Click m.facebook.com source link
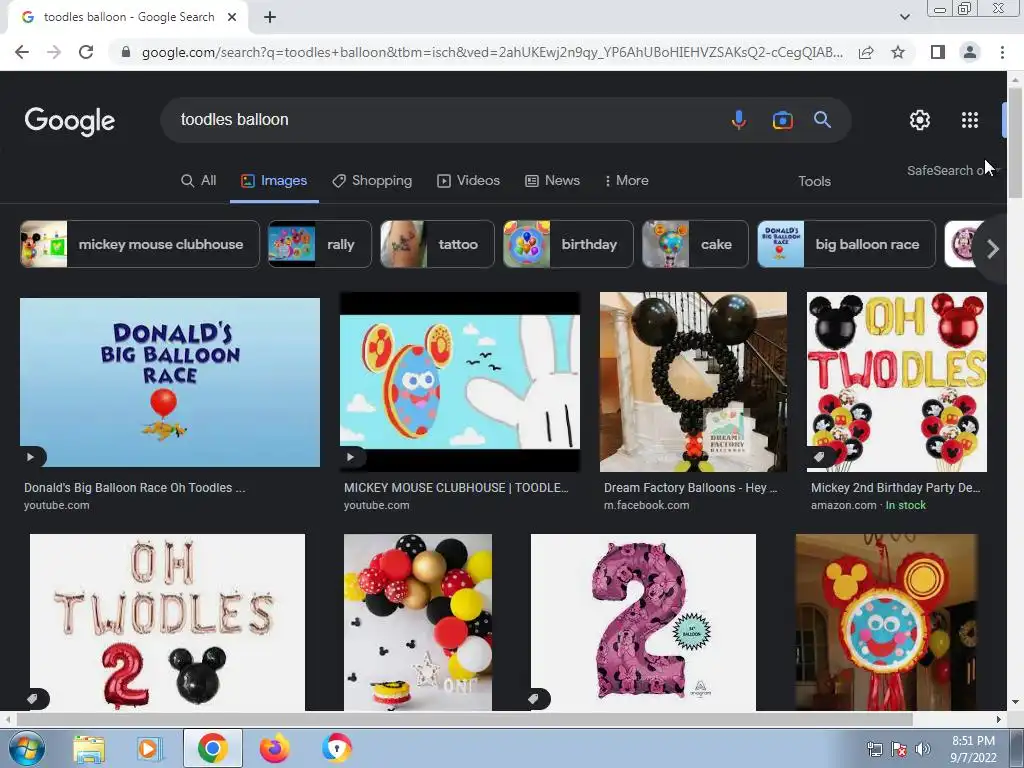Image resolution: width=1024 pixels, height=768 pixels. coord(647,505)
